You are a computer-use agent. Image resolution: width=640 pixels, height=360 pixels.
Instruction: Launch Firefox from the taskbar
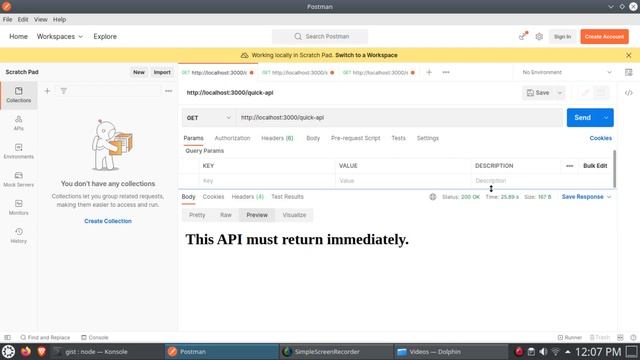point(26,351)
